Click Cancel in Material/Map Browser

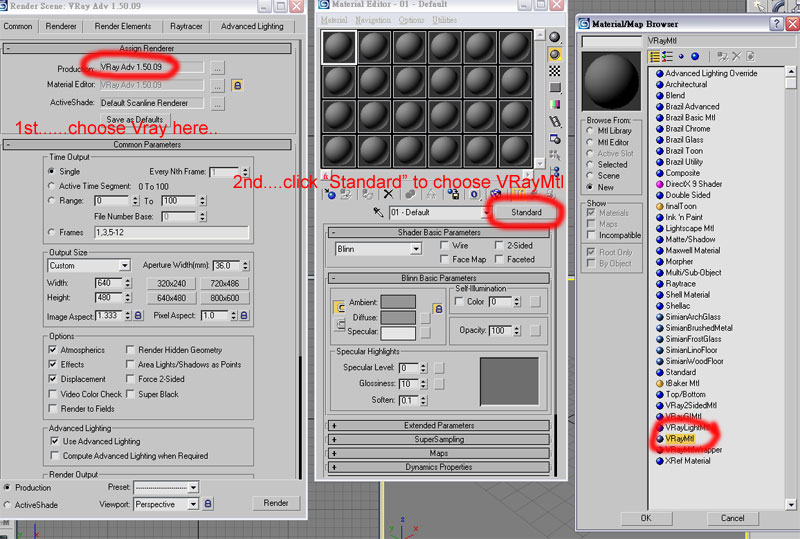pos(732,518)
